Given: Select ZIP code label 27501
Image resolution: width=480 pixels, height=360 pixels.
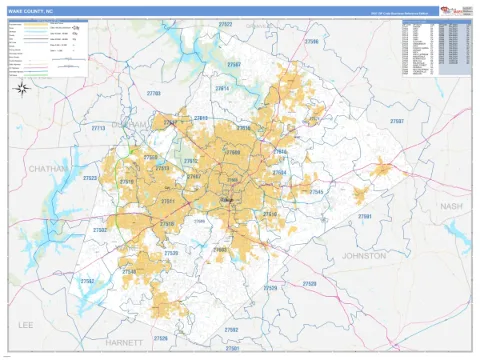Looking at the screenshot, I should [232, 348].
